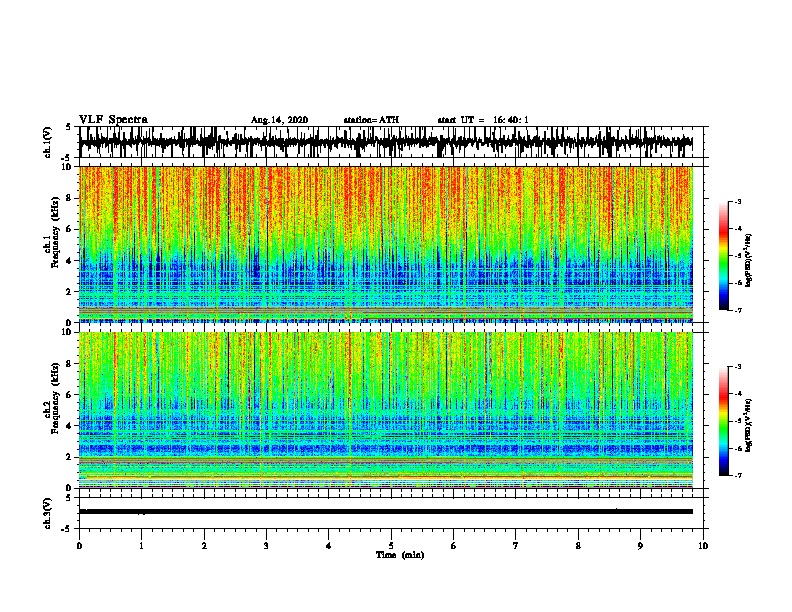Click the "station=ATH" header label
This screenshot has width=792, height=612.
[x=371, y=120]
